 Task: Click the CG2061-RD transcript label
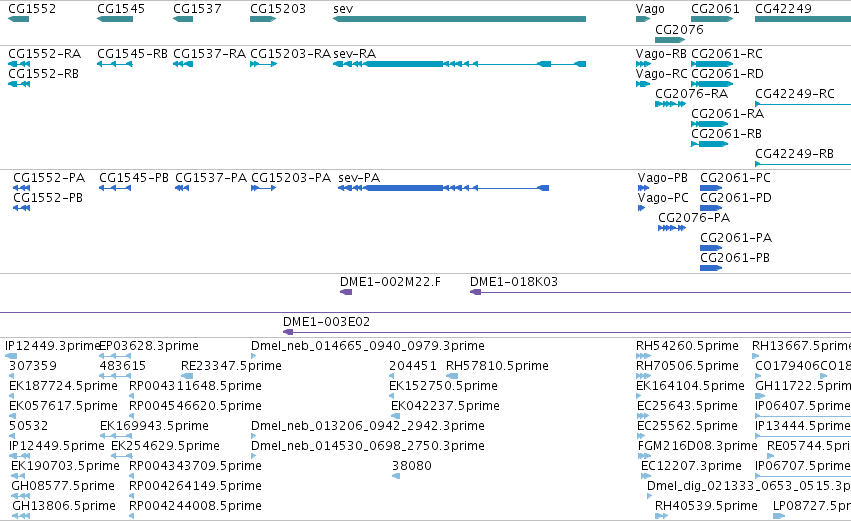coord(727,74)
